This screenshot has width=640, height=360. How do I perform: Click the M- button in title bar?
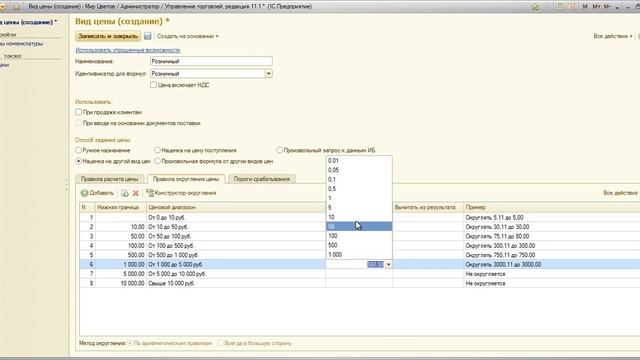coord(607,7)
